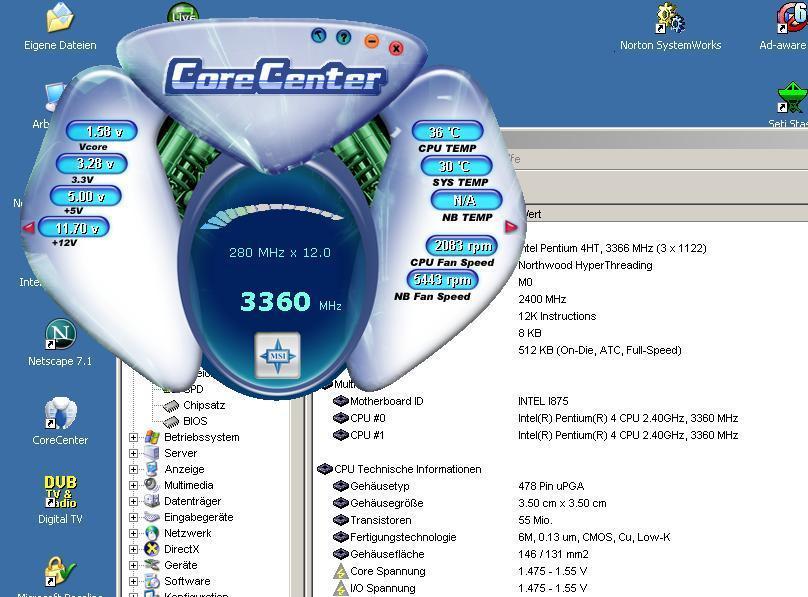This screenshot has height=597, width=808.
Task: Click CPU Technische Informationen heading
Action: point(408,469)
